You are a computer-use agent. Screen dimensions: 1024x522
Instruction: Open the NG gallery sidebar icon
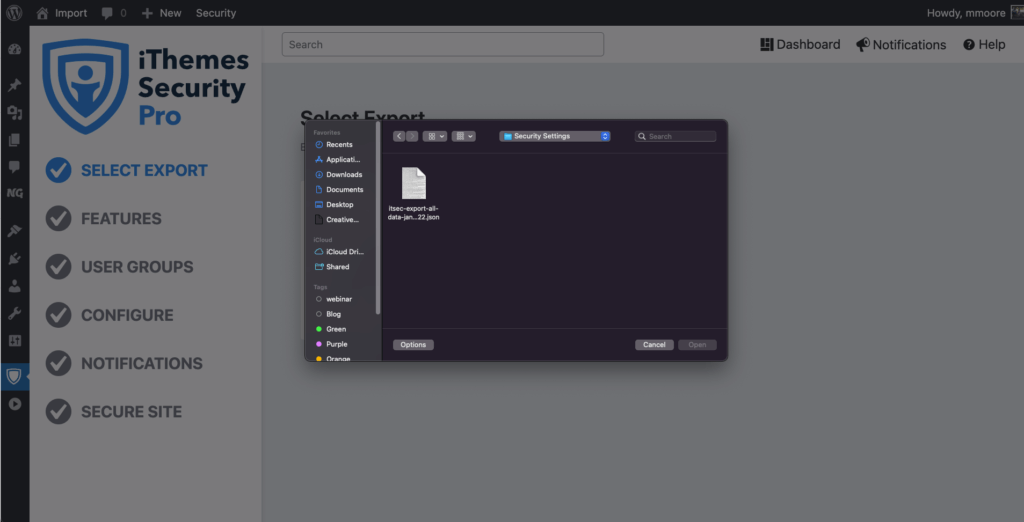[x=14, y=193]
